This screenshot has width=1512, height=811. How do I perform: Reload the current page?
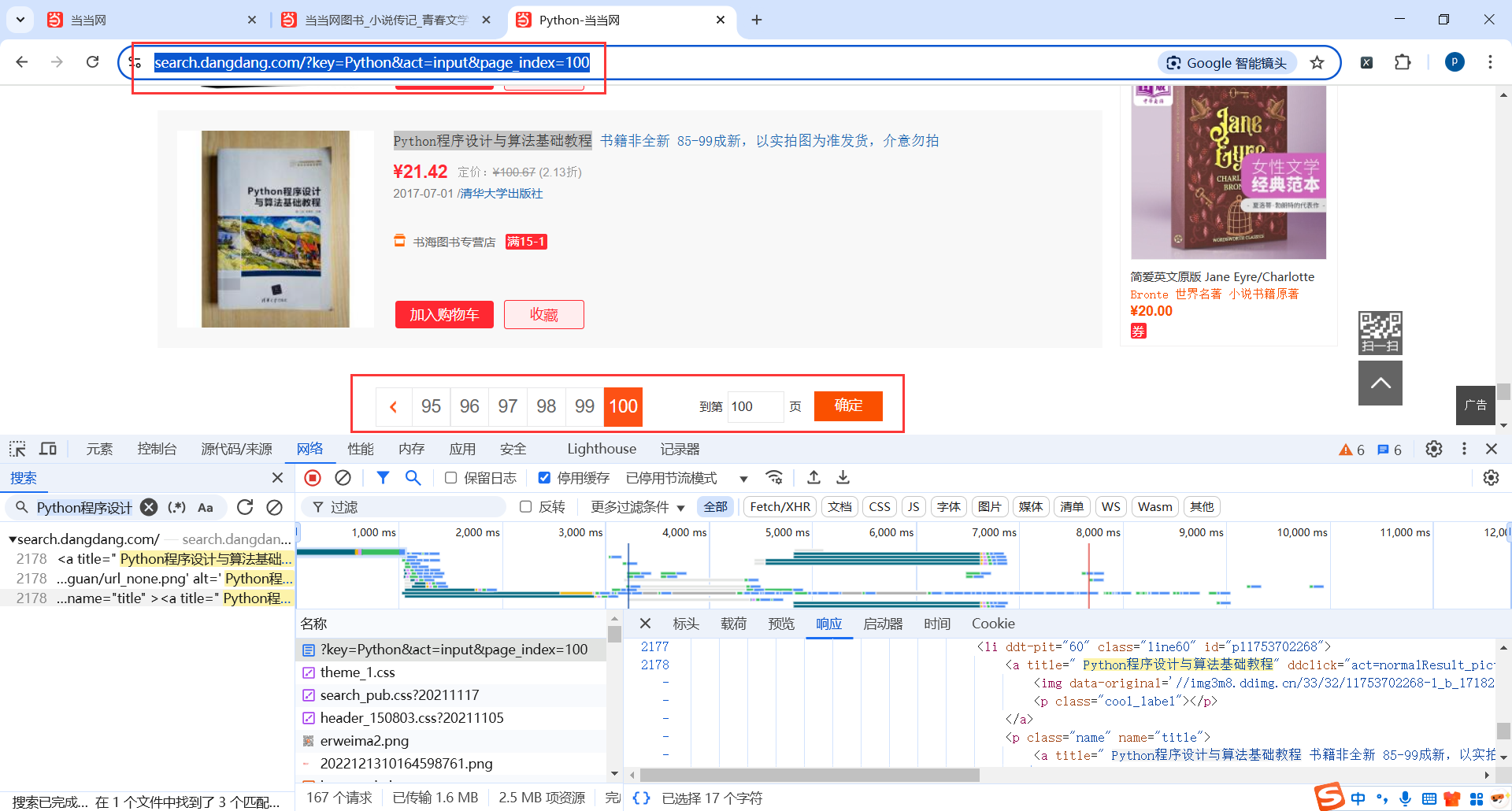(x=92, y=62)
